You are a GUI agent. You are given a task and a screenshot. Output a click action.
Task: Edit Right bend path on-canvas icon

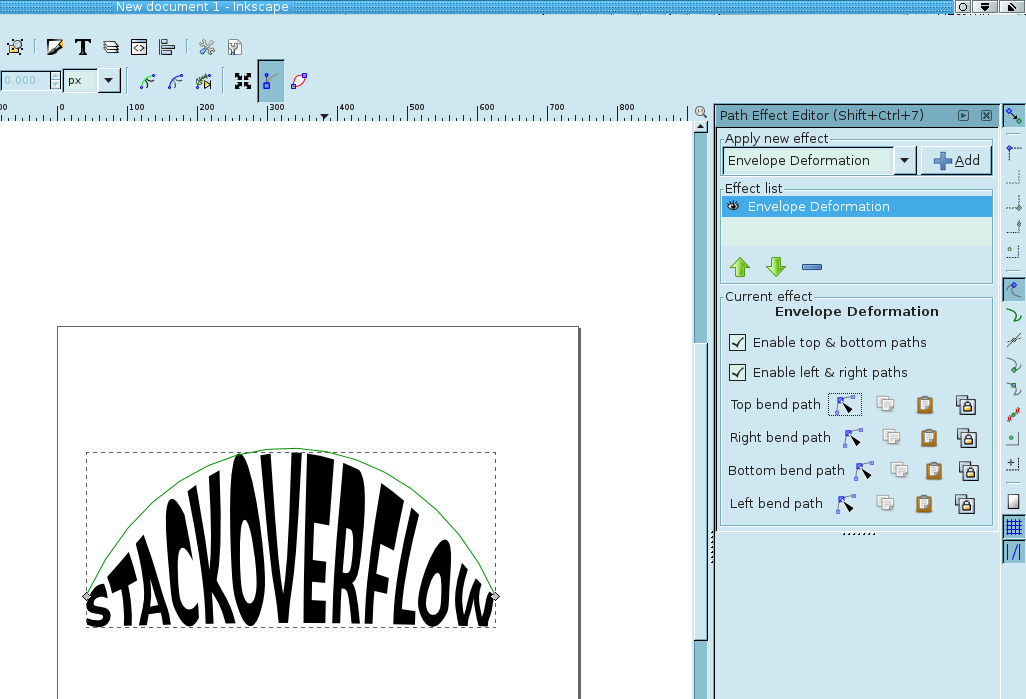click(853, 437)
